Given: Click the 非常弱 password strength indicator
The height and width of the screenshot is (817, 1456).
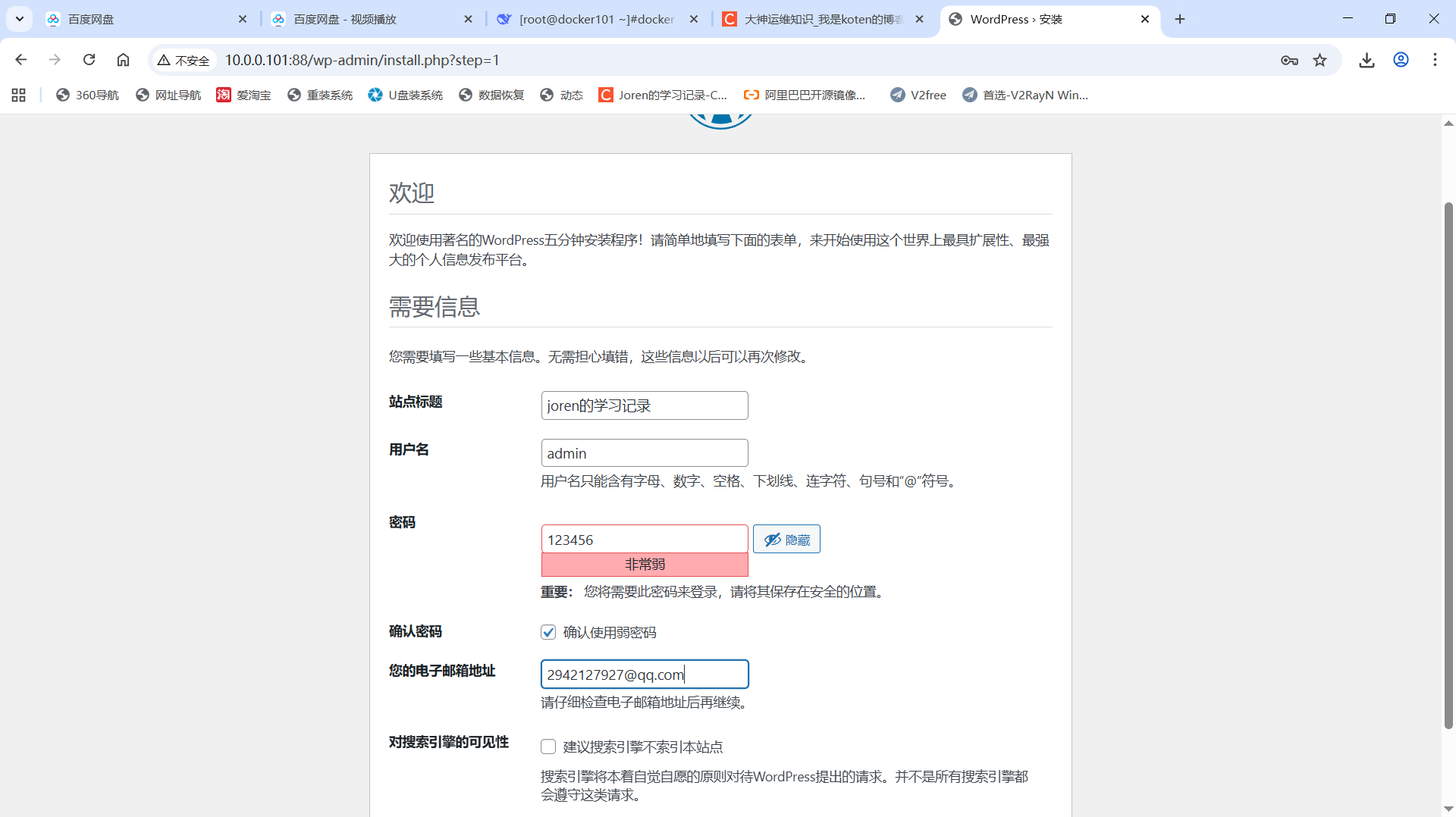Looking at the screenshot, I should click(645, 565).
